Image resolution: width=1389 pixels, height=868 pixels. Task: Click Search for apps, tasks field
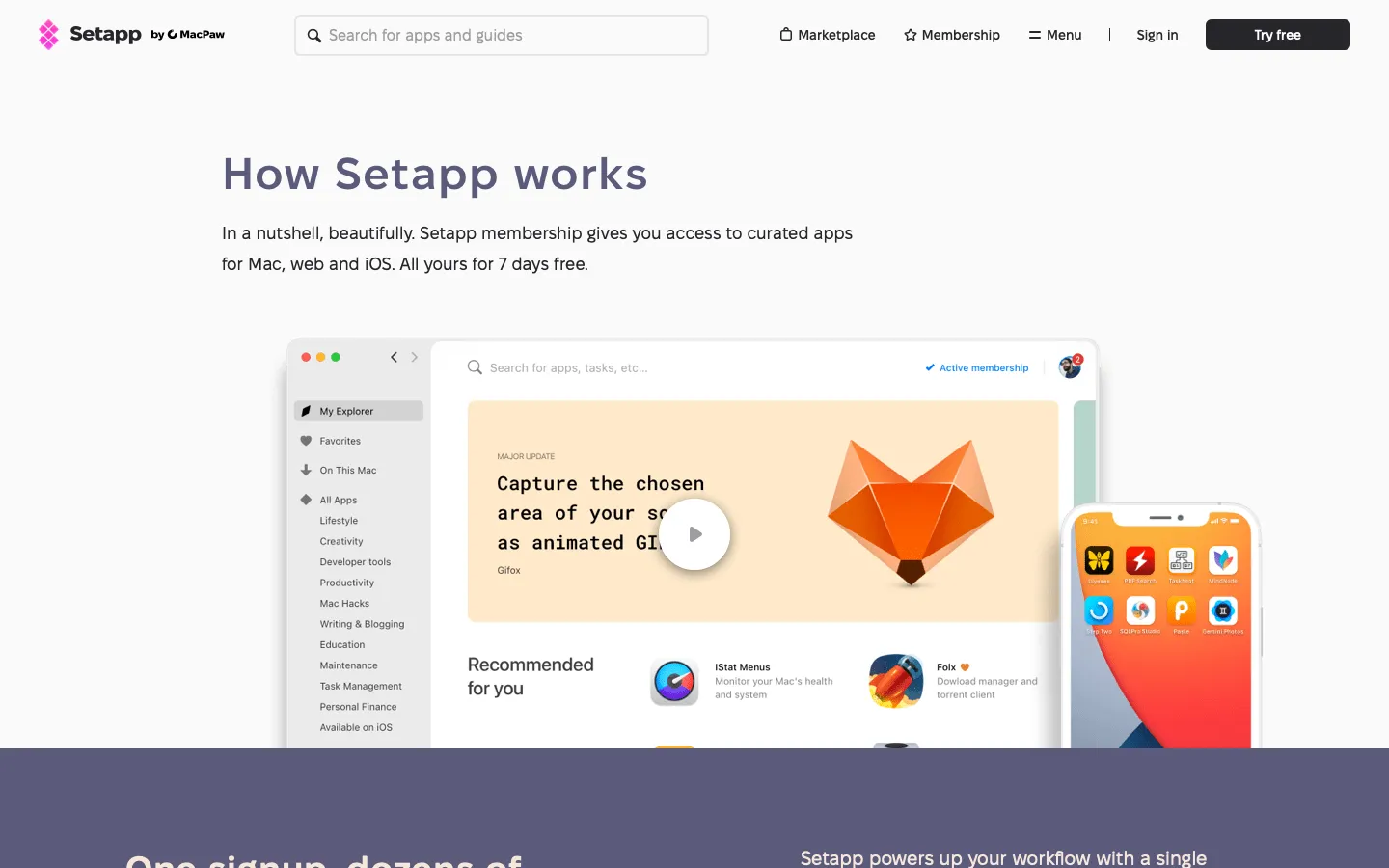click(x=568, y=368)
